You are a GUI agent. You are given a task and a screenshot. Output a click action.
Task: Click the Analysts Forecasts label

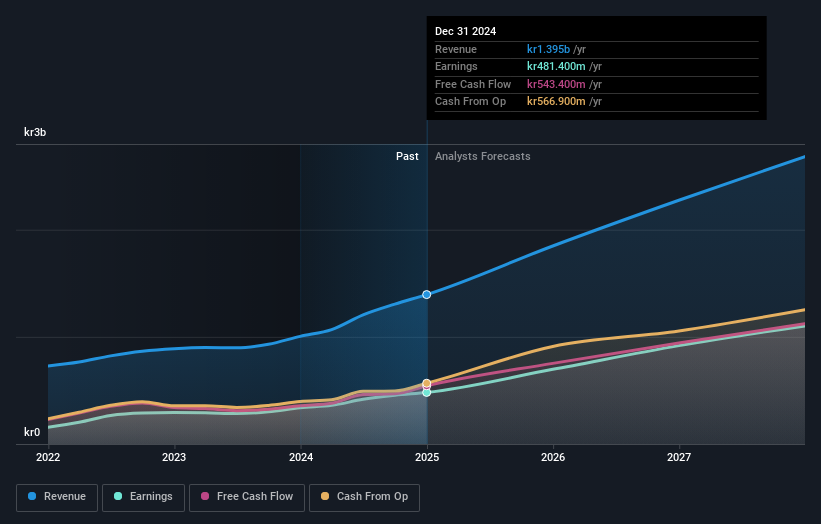483,157
